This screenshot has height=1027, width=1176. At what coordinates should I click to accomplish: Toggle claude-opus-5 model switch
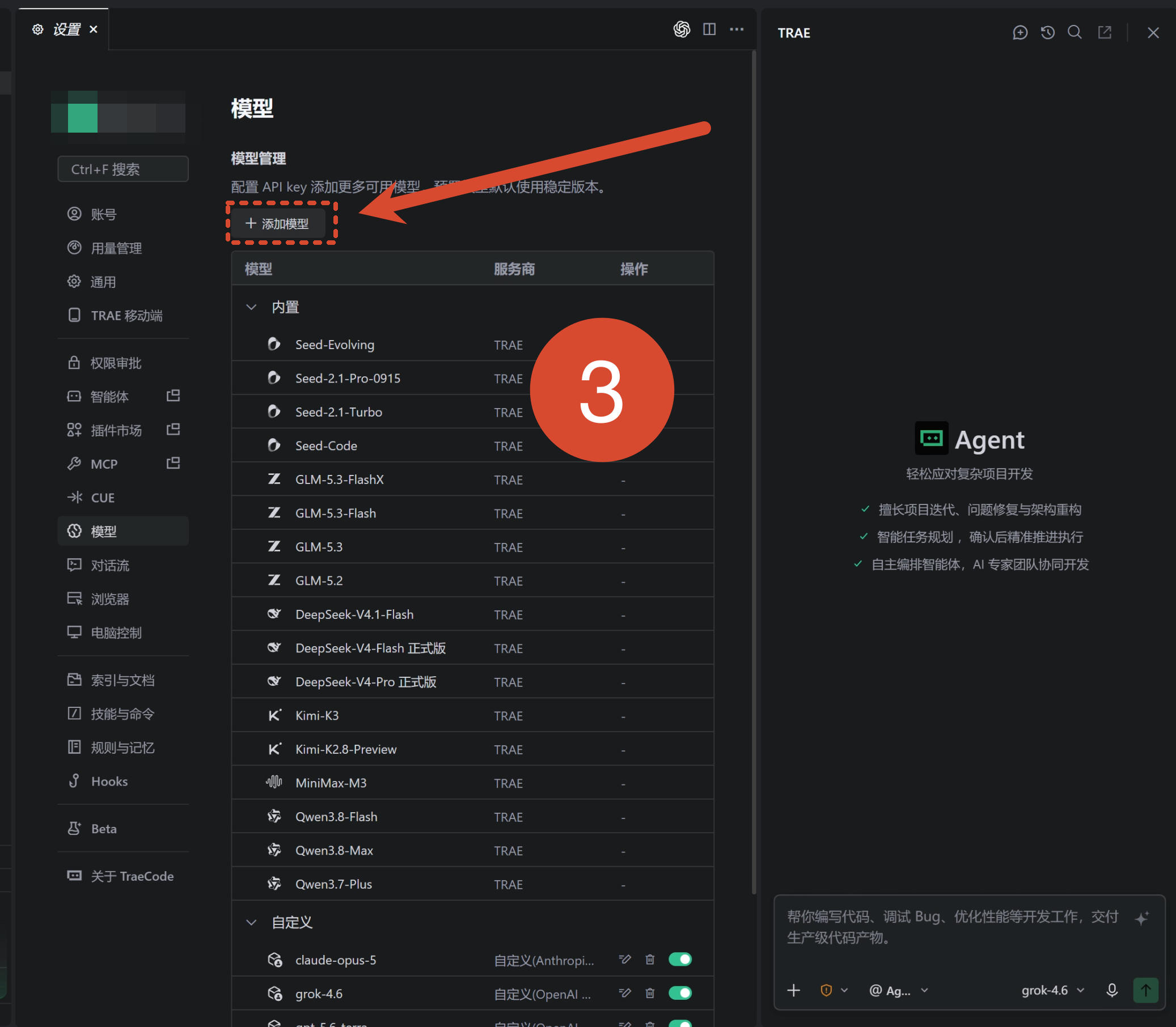click(680, 960)
